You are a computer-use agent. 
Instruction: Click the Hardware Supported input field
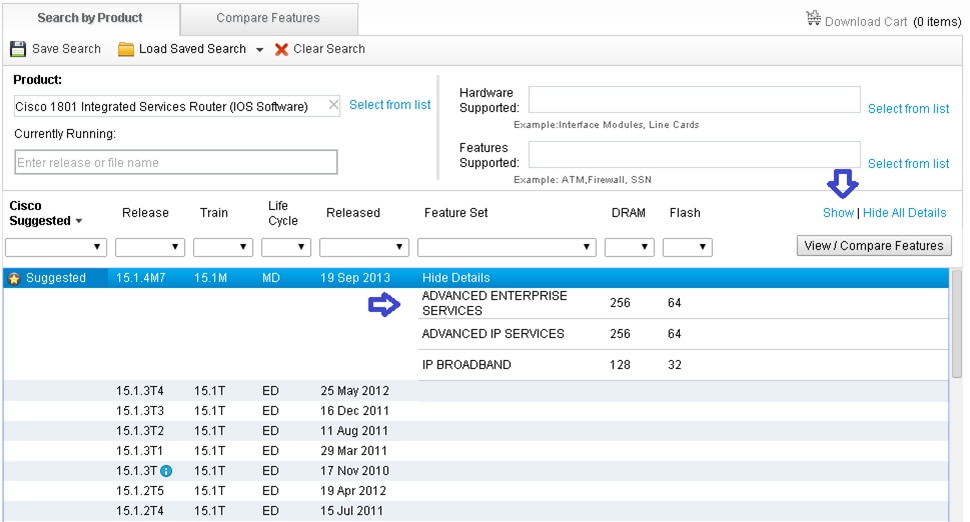point(694,100)
